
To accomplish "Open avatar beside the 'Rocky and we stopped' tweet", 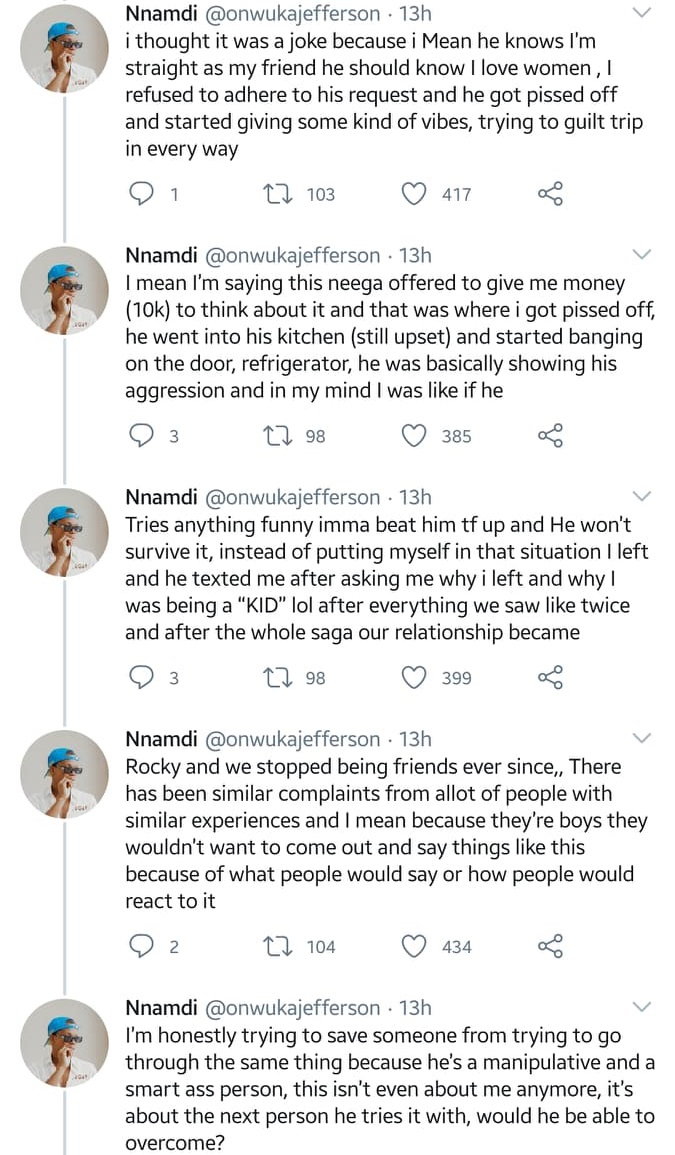I will tap(64, 775).
